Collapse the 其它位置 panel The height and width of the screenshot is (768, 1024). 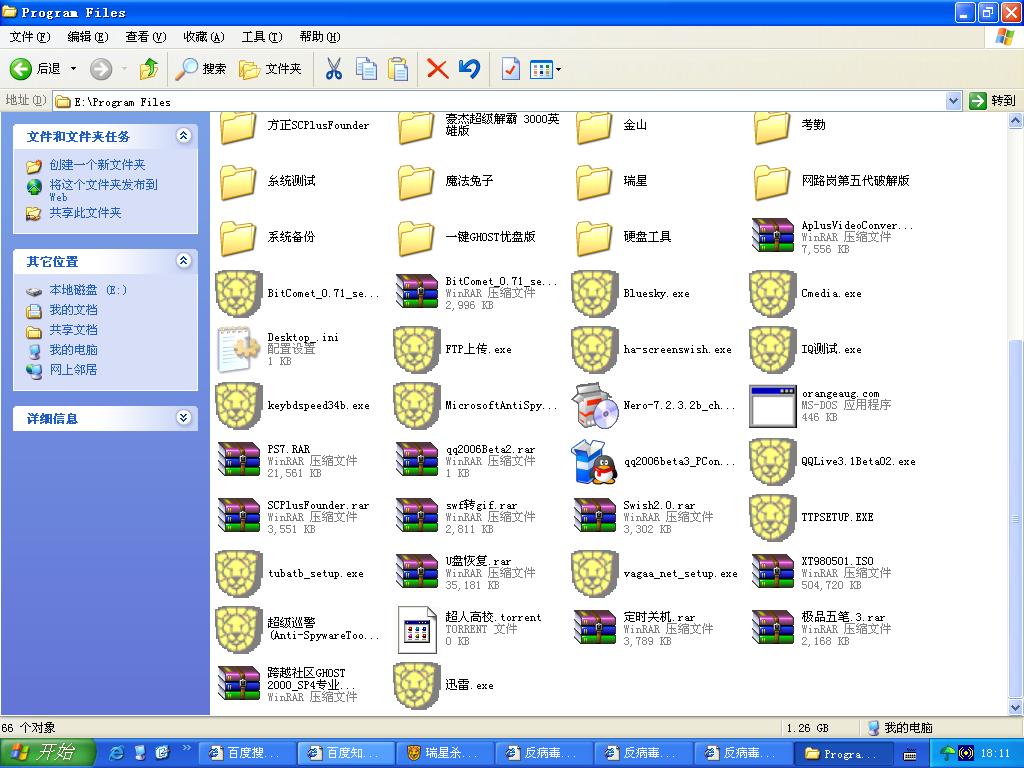[x=184, y=261]
